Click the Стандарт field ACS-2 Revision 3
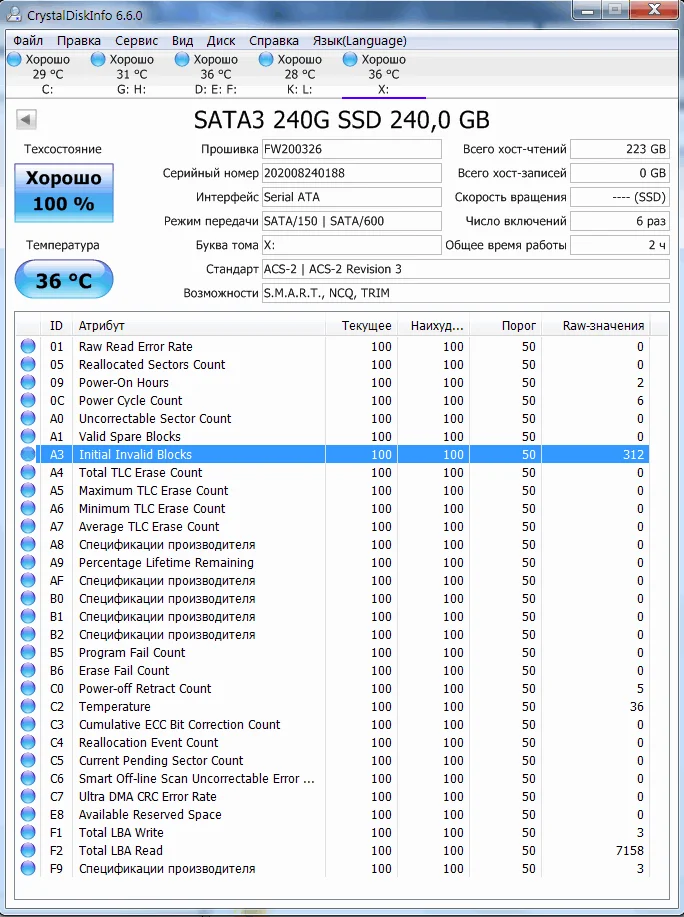 [465, 269]
